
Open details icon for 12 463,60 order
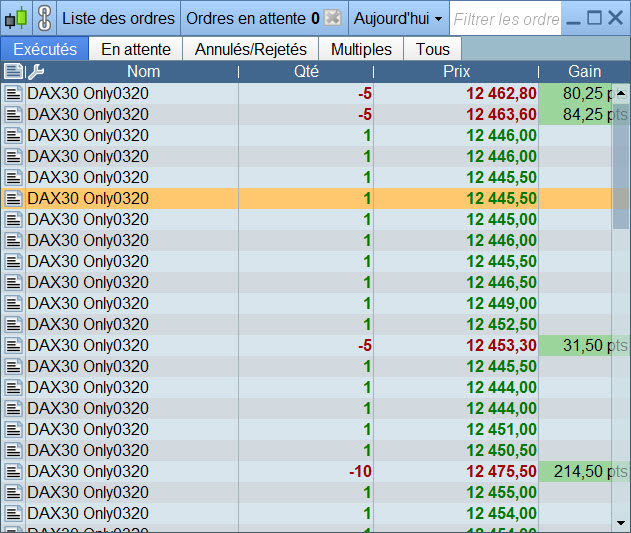click(13, 114)
